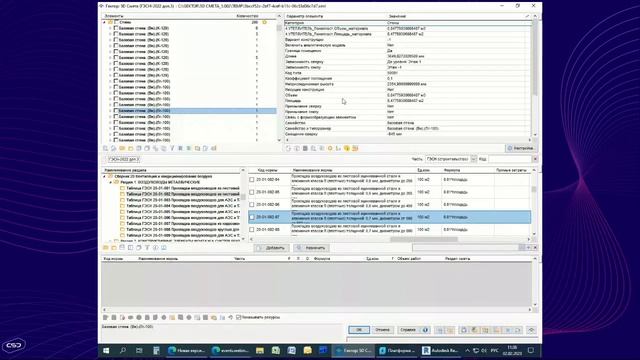640x360 pixels.
Task: Click 'Количество' column header
Action: click(247, 16)
